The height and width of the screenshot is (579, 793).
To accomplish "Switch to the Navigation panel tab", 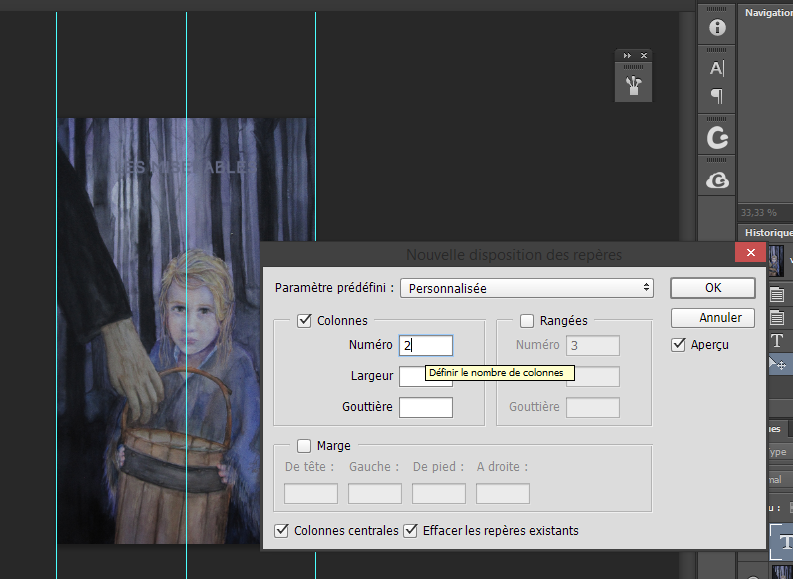I will click(x=769, y=13).
